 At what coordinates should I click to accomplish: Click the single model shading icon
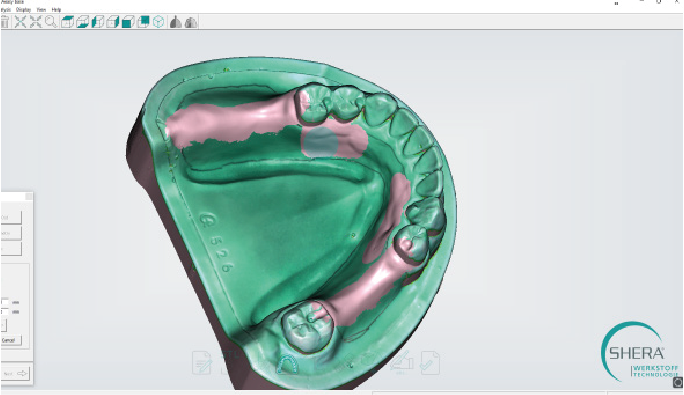tap(175, 22)
